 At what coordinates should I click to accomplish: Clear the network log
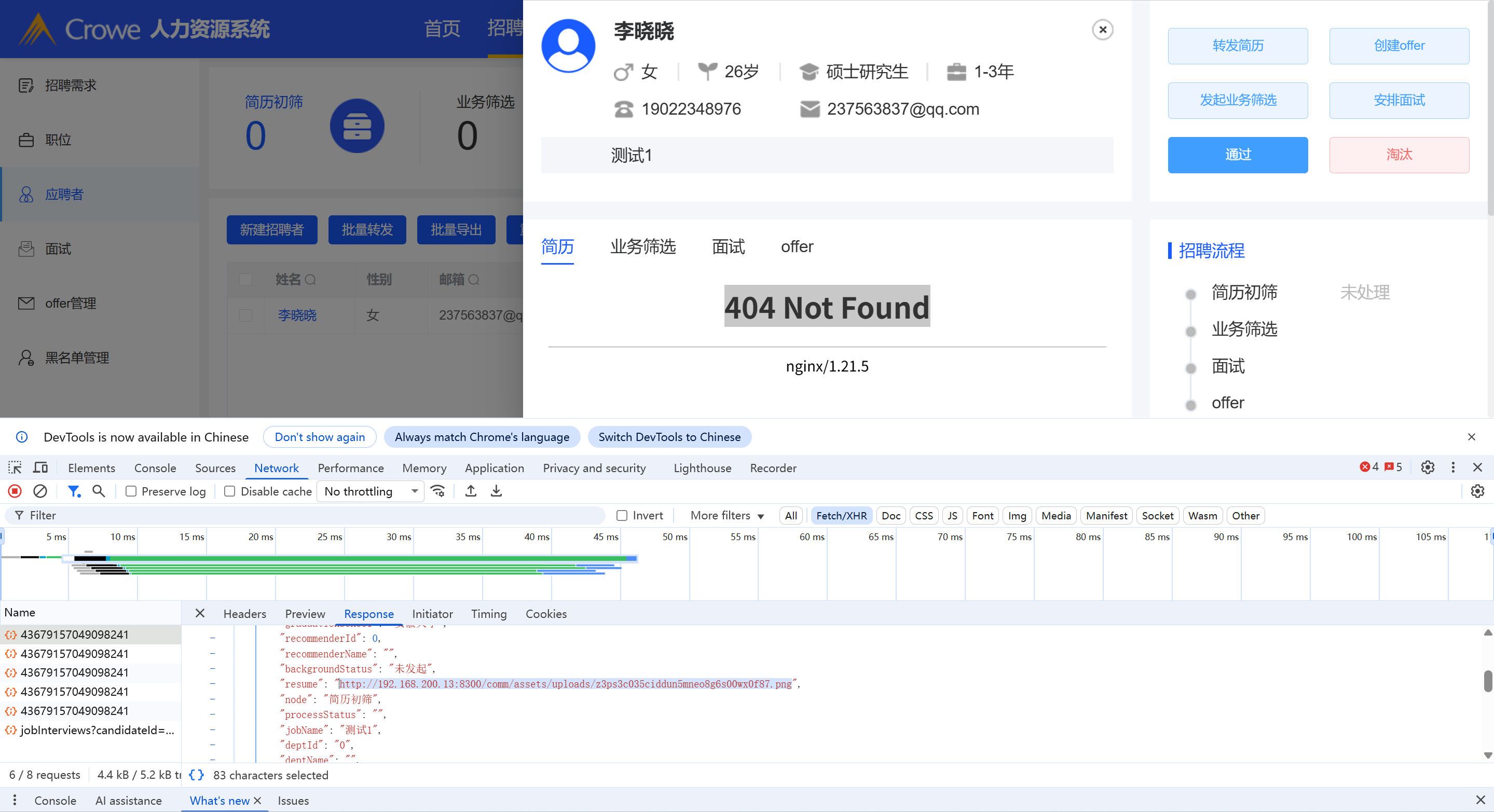(x=40, y=491)
